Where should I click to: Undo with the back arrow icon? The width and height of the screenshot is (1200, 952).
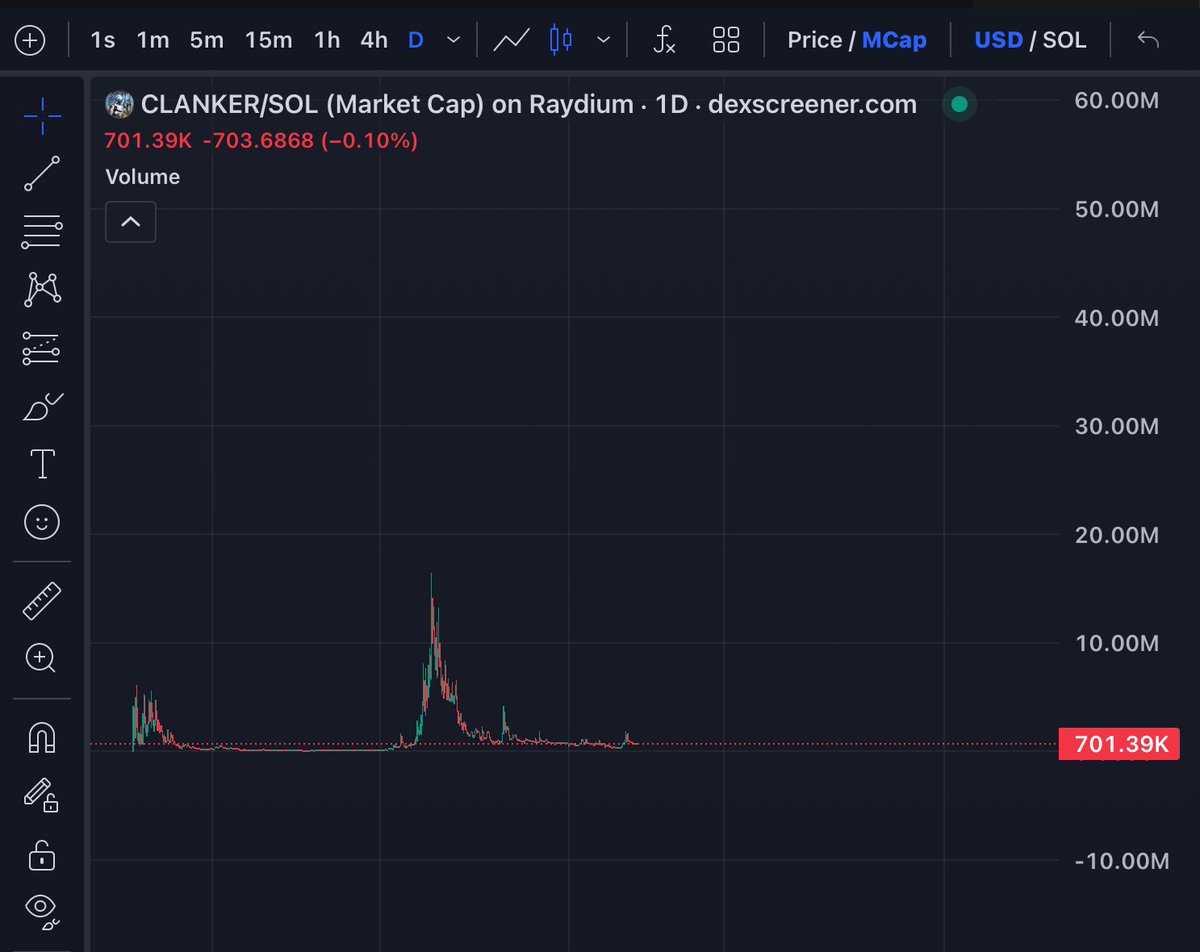coord(1148,41)
